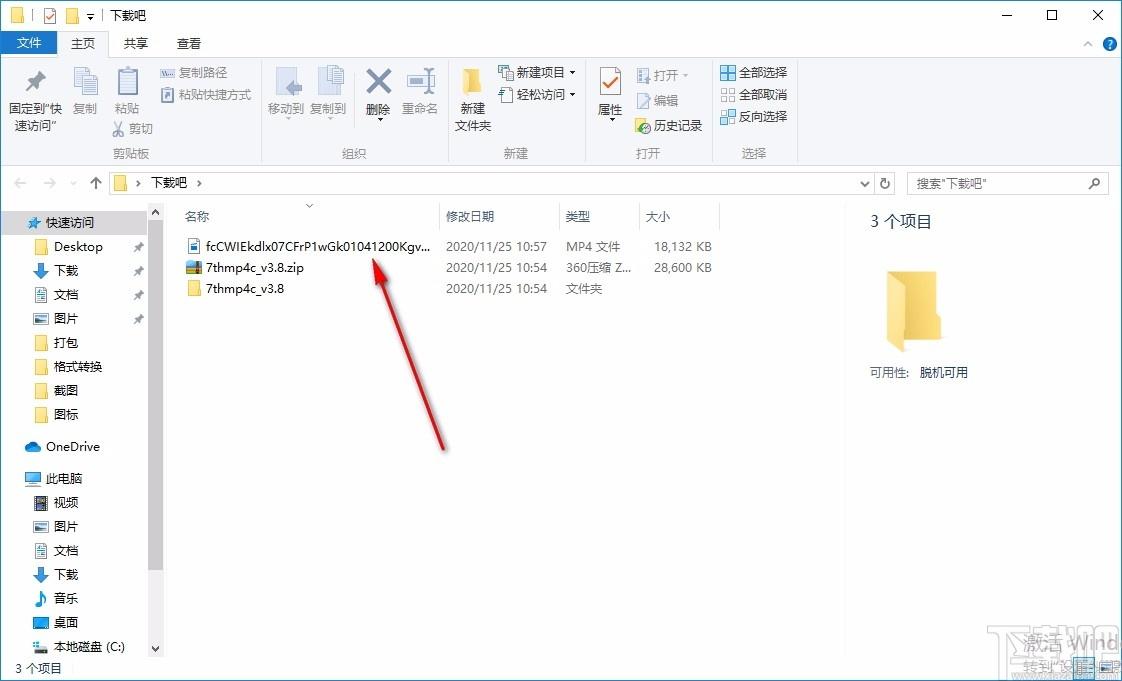1122x681 pixels.
Task: Open the Help question mark icon
Action: point(1109,44)
